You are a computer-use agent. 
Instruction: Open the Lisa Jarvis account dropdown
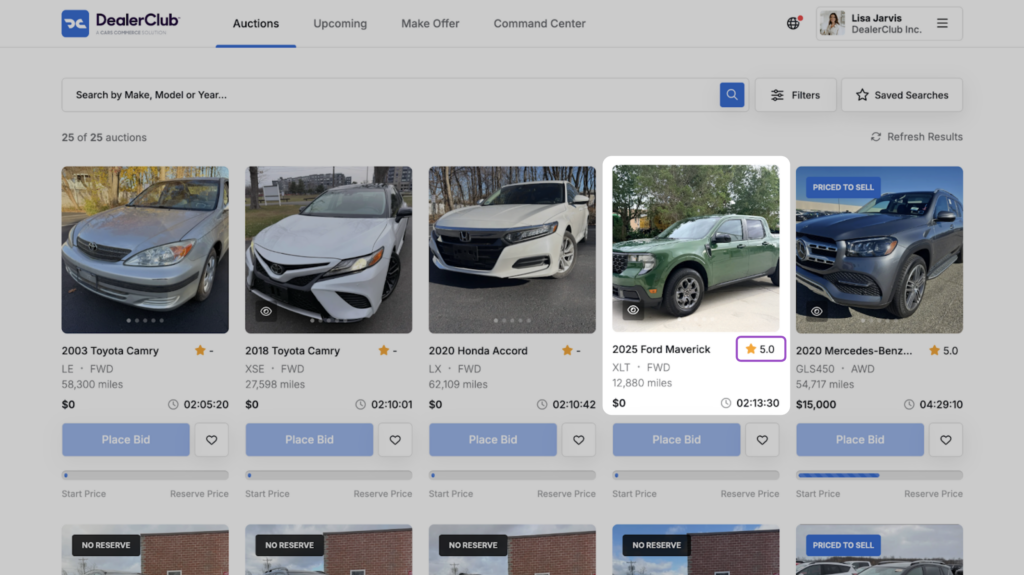pyautogui.click(x=889, y=24)
